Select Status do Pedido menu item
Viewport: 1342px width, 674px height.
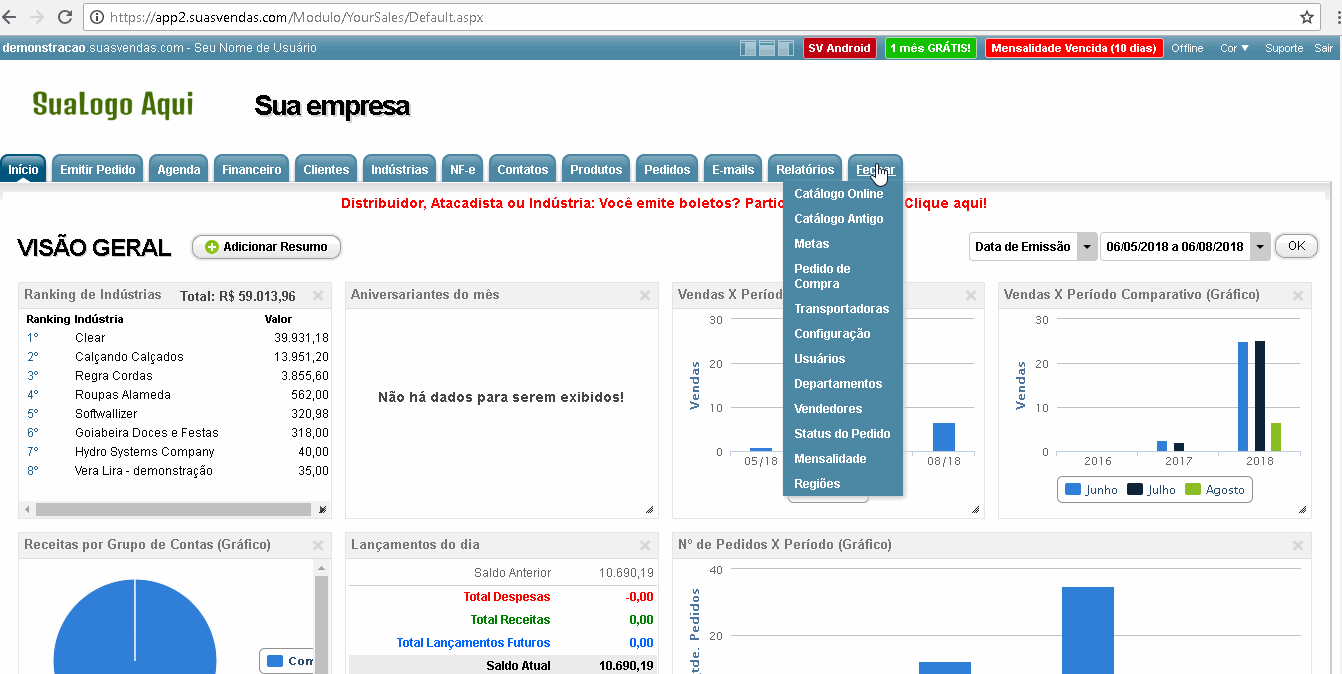click(843, 434)
